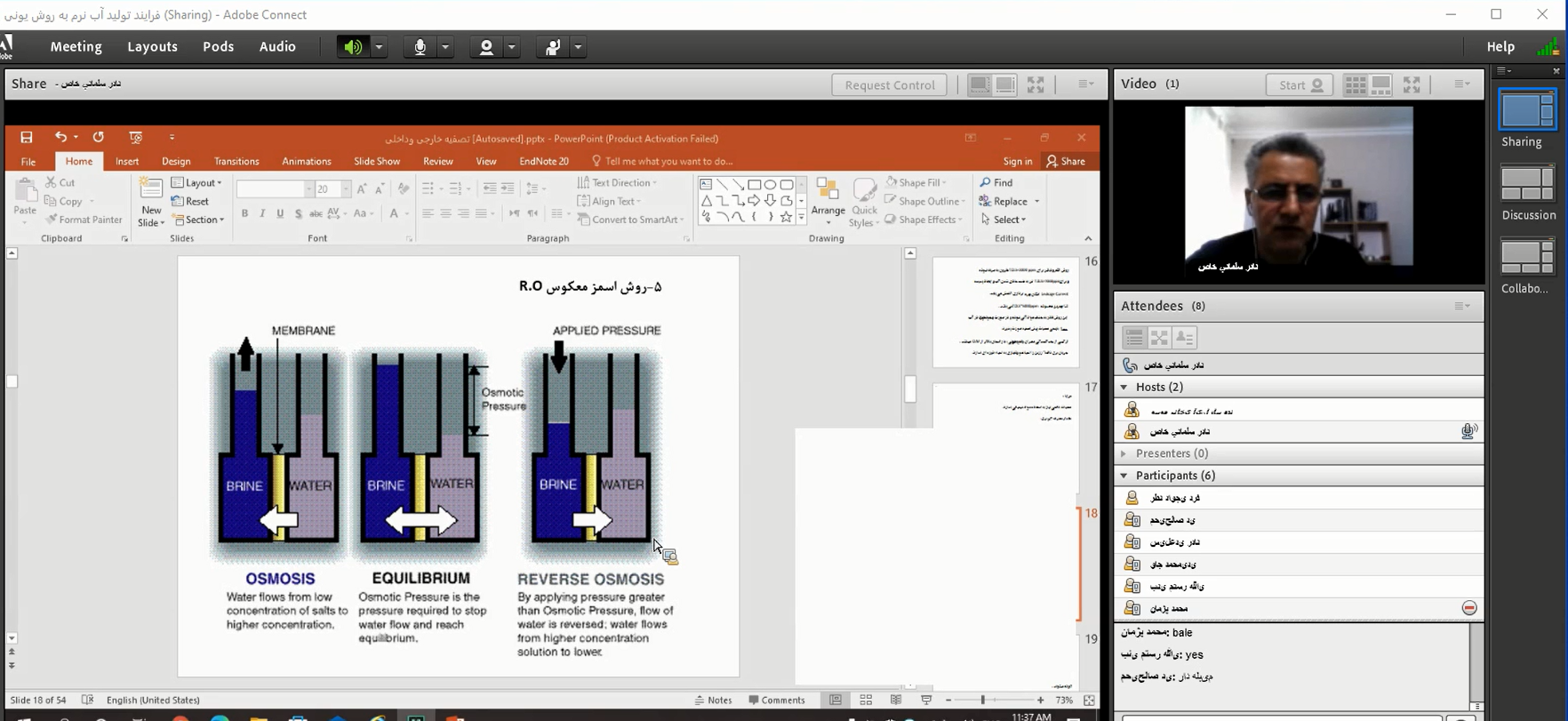Open the Share pod fullscreen toggle icon
This screenshot has height=721, width=1568.
click(1036, 84)
